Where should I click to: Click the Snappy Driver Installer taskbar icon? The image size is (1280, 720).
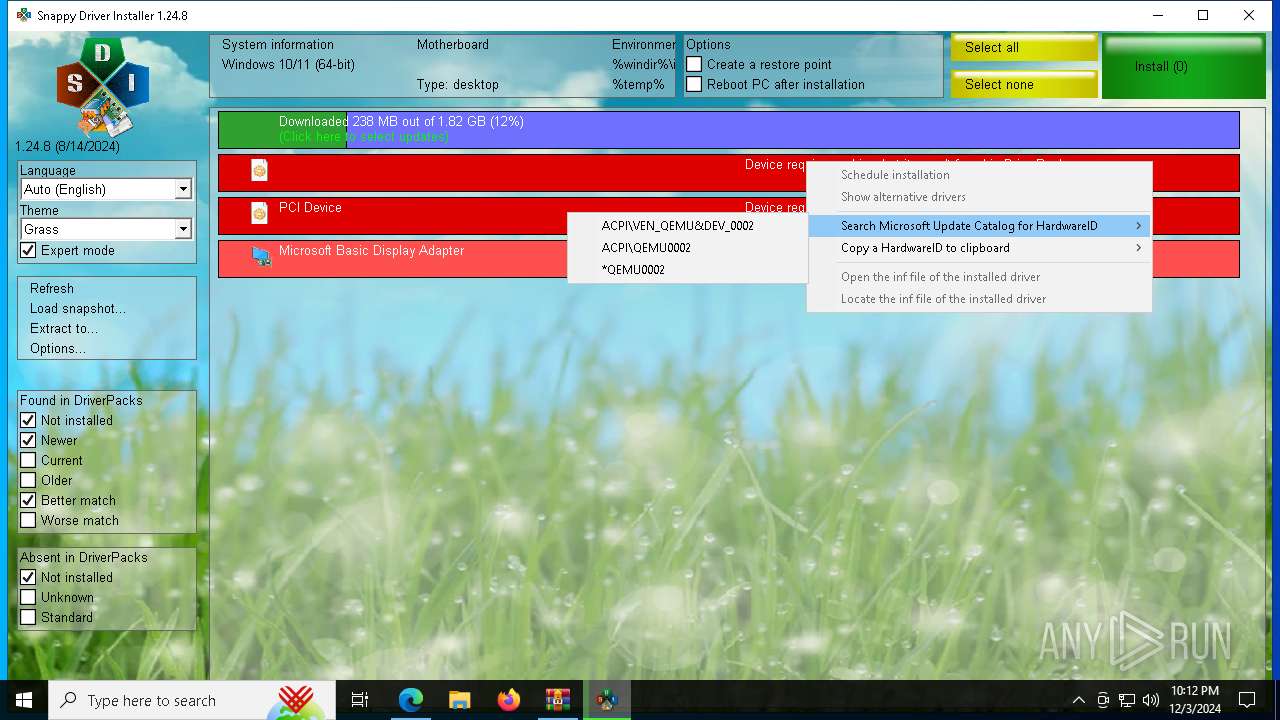[x=606, y=700]
